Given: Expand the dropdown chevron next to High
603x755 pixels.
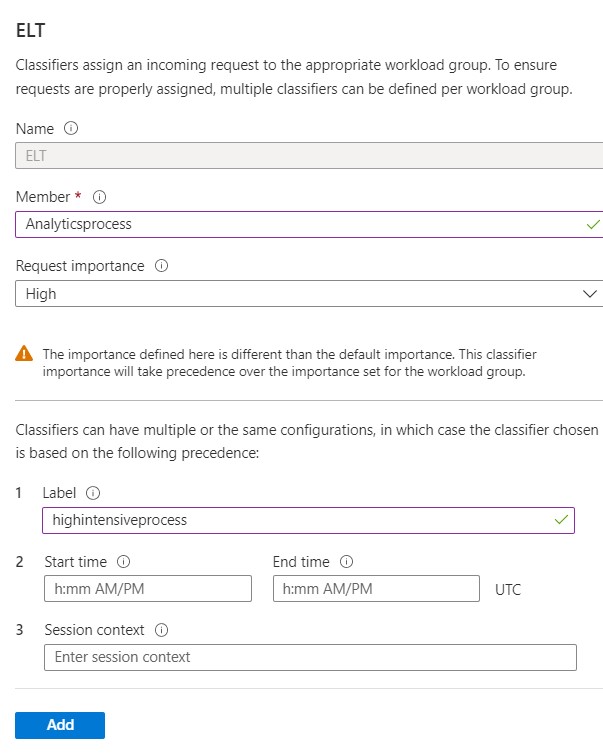Looking at the screenshot, I should pyautogui.click(x=589, y=294).
